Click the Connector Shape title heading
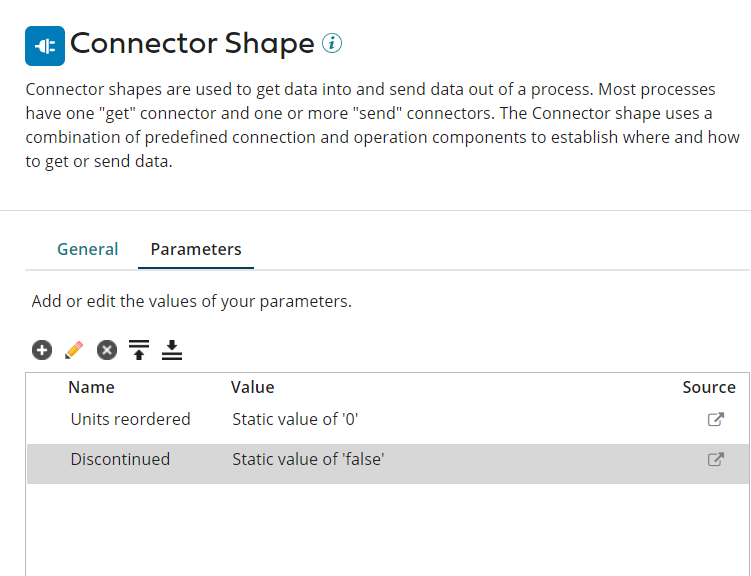 coord(192,44)
